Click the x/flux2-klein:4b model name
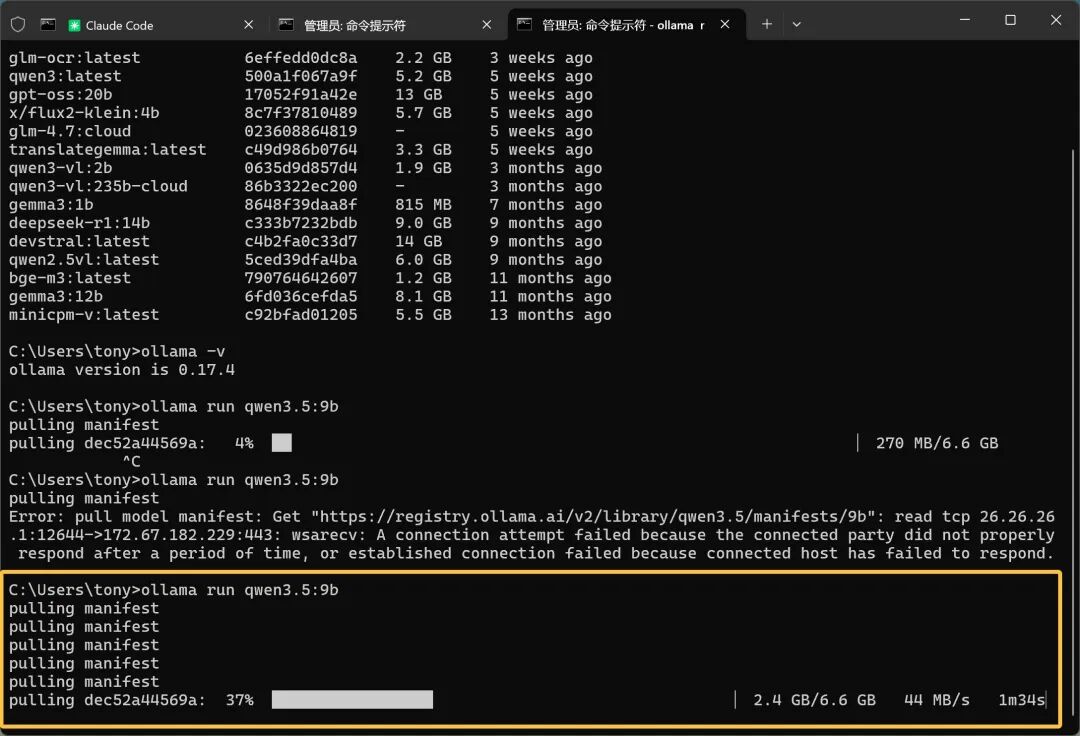 (84, 113)
